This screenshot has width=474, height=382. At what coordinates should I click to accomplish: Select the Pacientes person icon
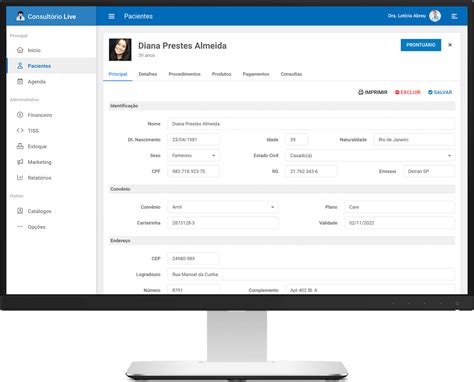[20, 66]
